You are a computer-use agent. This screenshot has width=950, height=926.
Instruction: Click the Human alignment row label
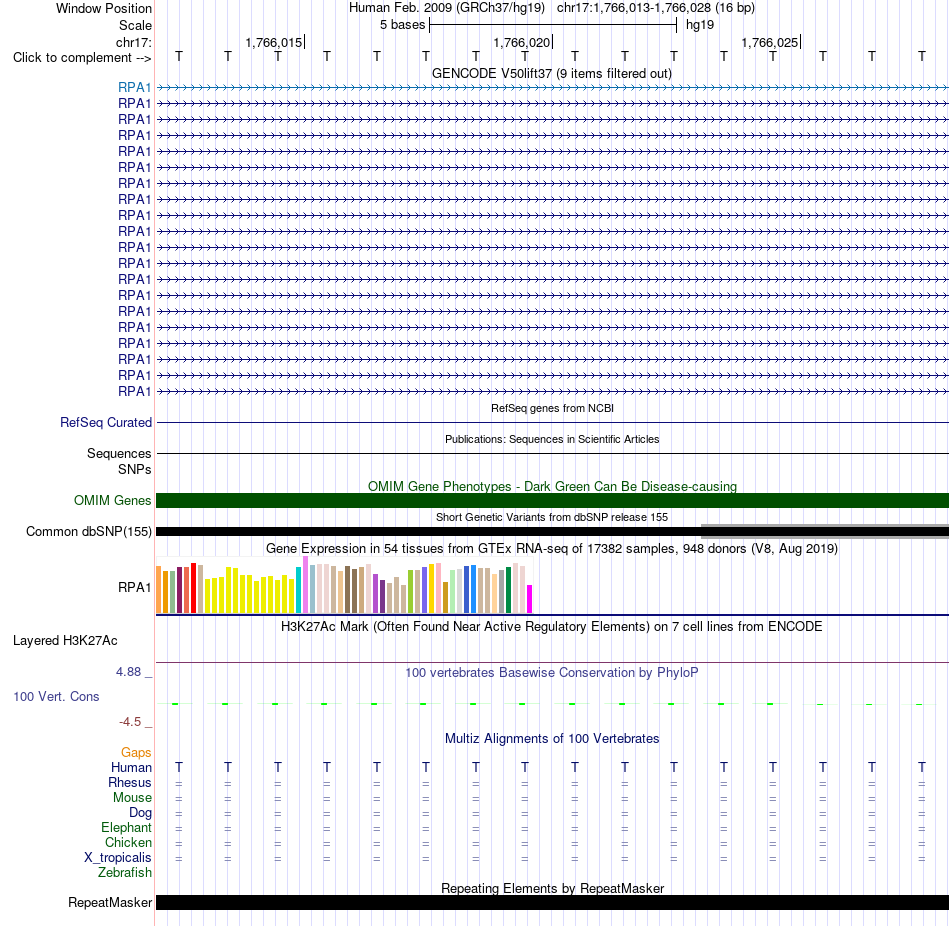point(131,768)
